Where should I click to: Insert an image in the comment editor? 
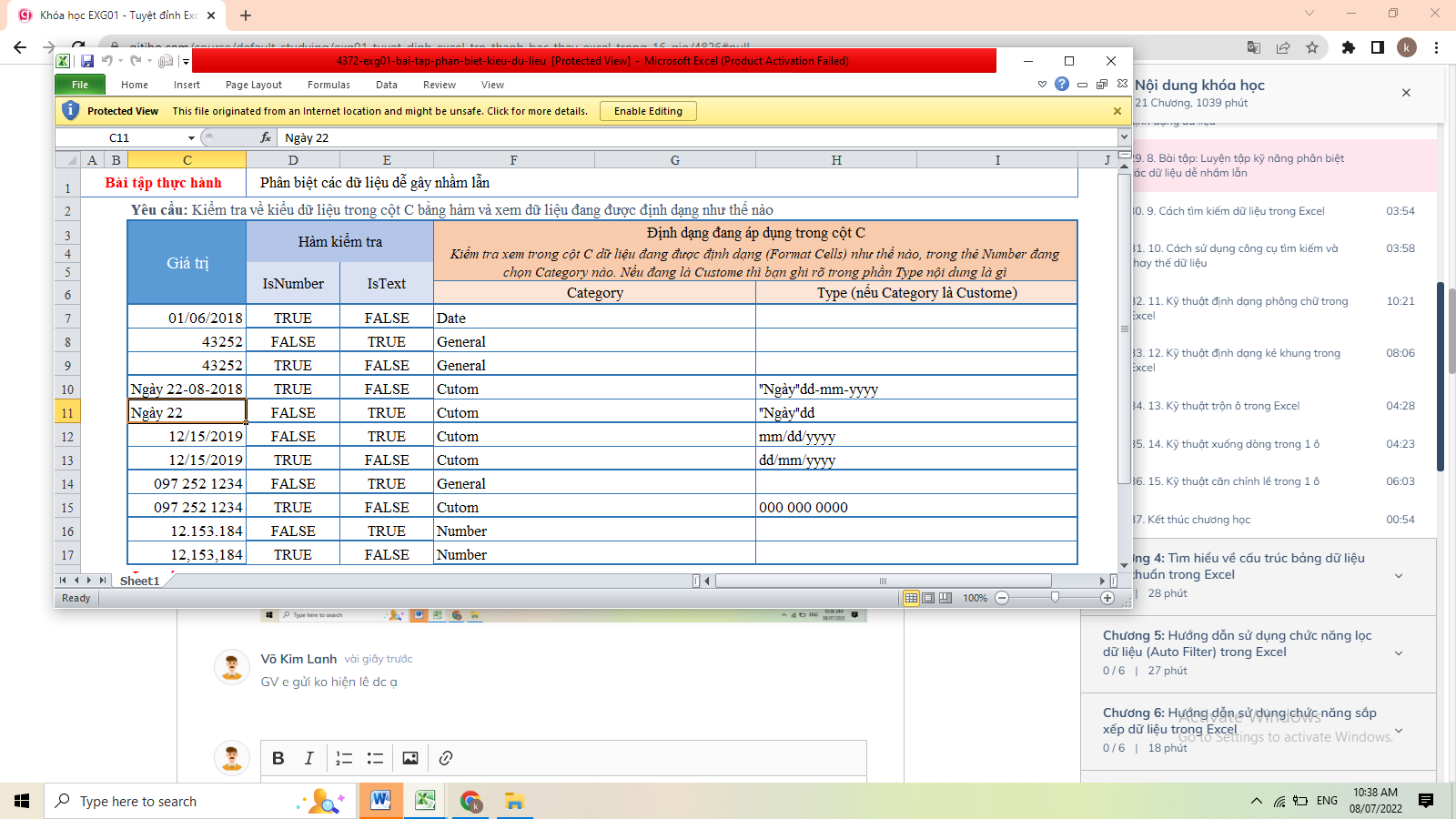pos(410,758)
